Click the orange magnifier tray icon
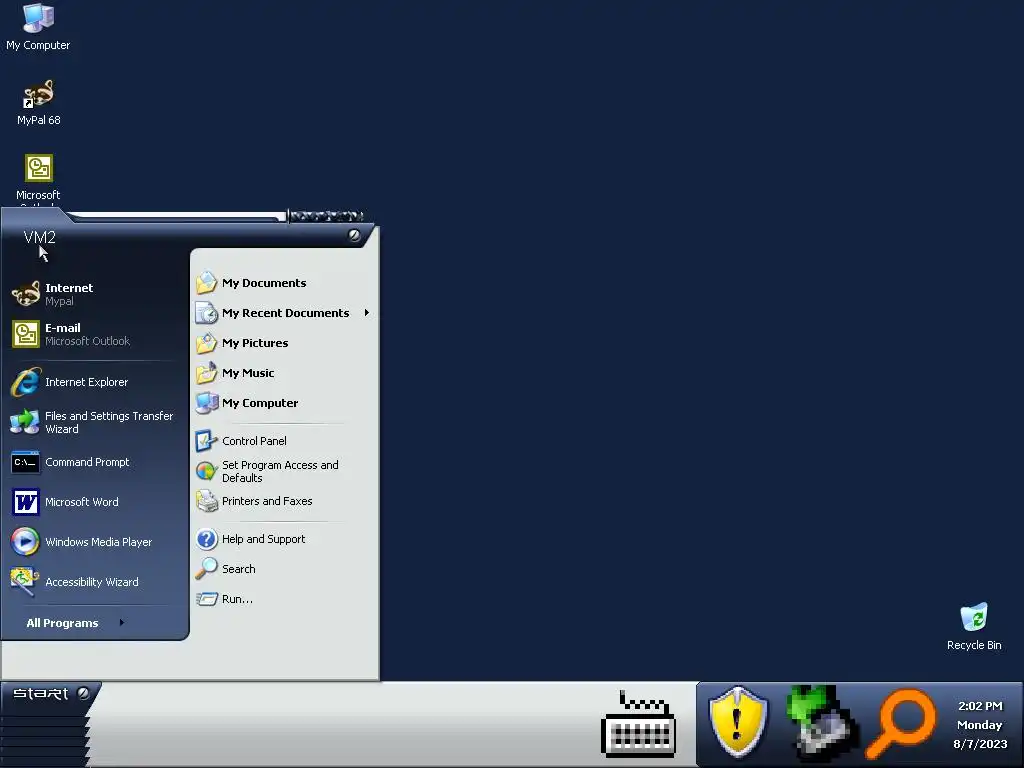1024x768 pixels. (901, 723)
